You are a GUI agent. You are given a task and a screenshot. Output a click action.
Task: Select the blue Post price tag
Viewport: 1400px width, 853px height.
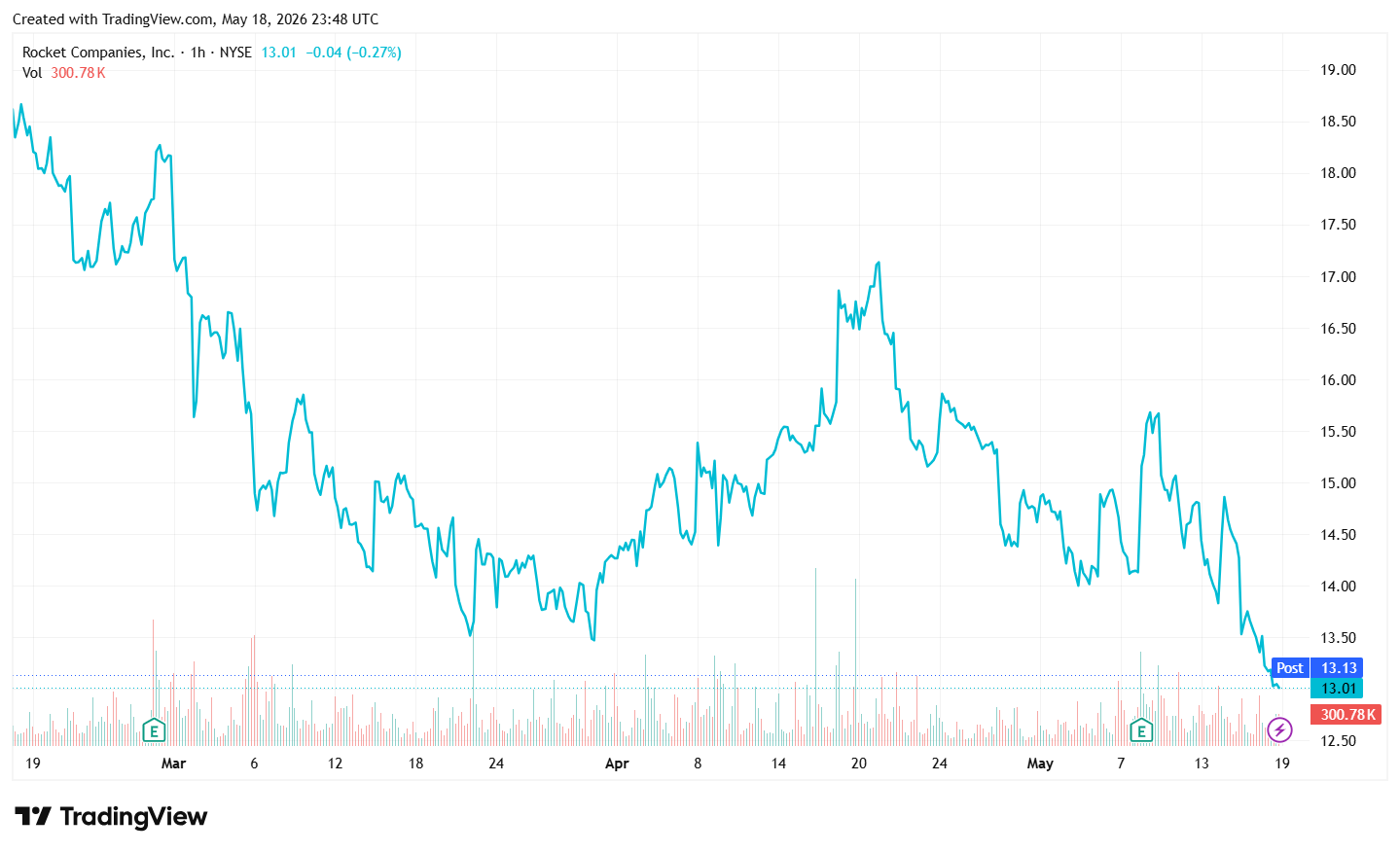coord(1290,668)
